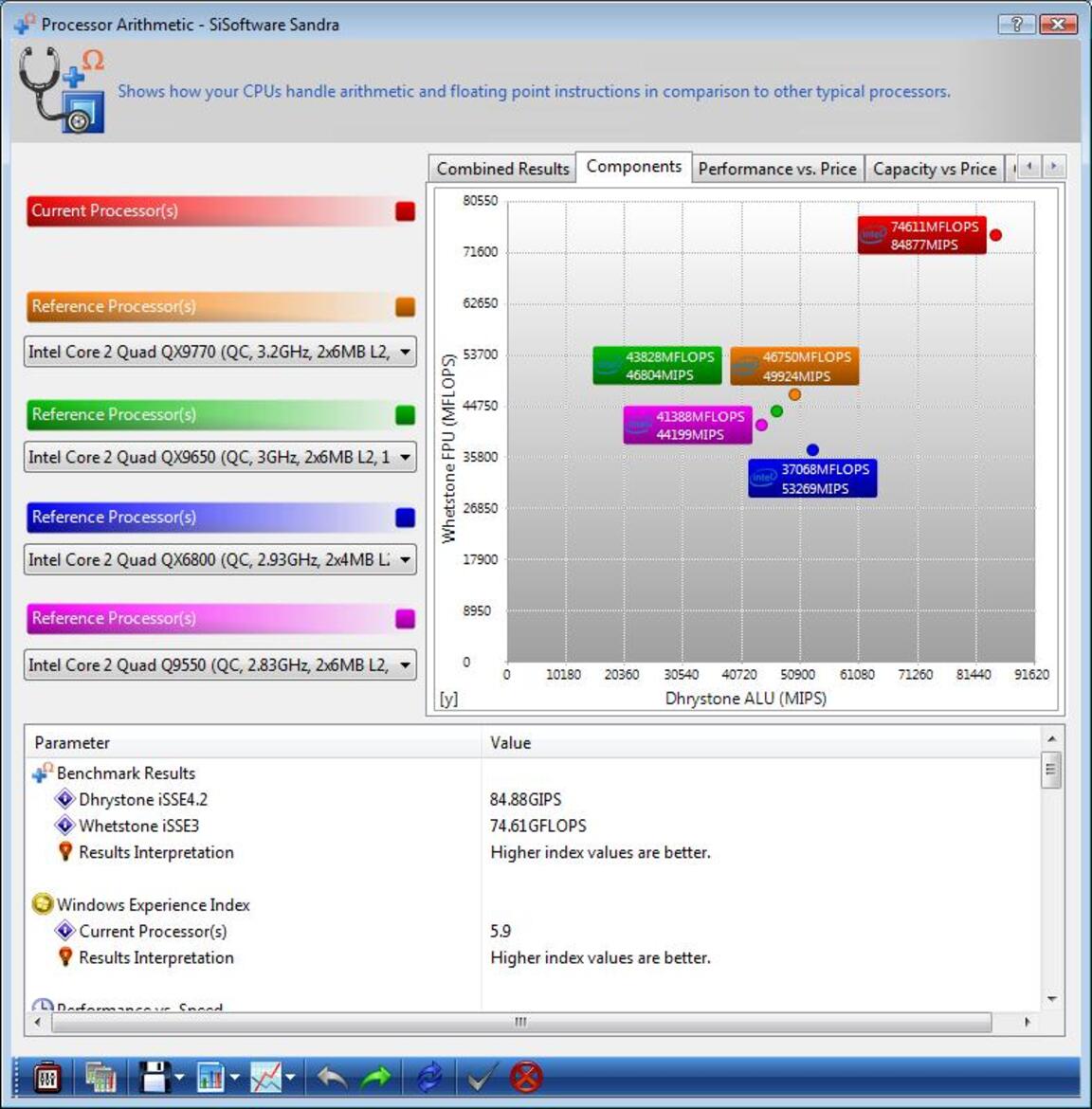Click the Benchmark Results tree icon
This screenshot has height=1109, width=1092.
tap(43, 773)
